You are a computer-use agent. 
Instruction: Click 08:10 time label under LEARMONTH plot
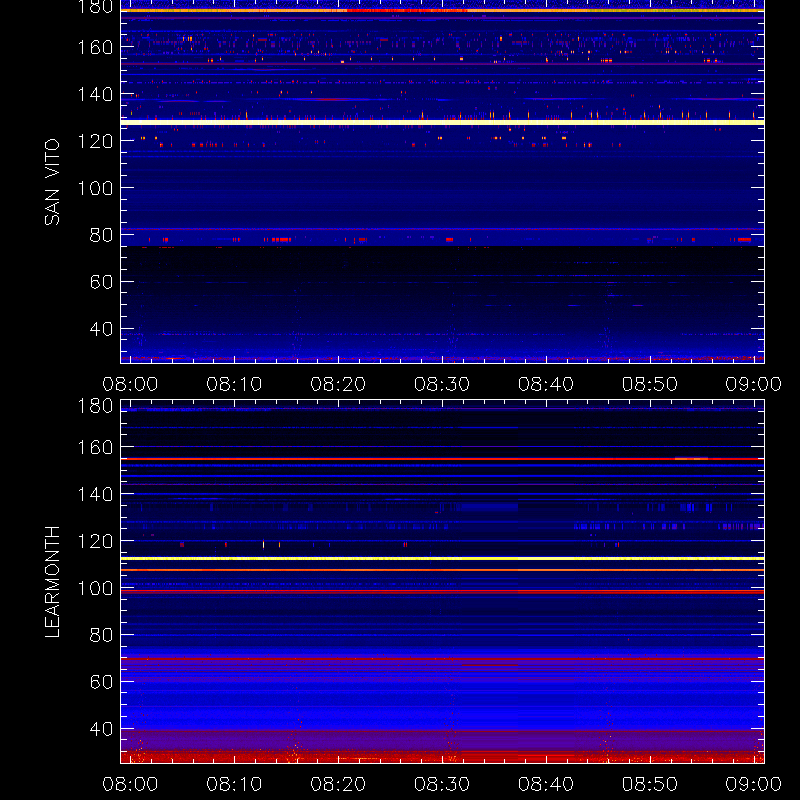point(234,784)
